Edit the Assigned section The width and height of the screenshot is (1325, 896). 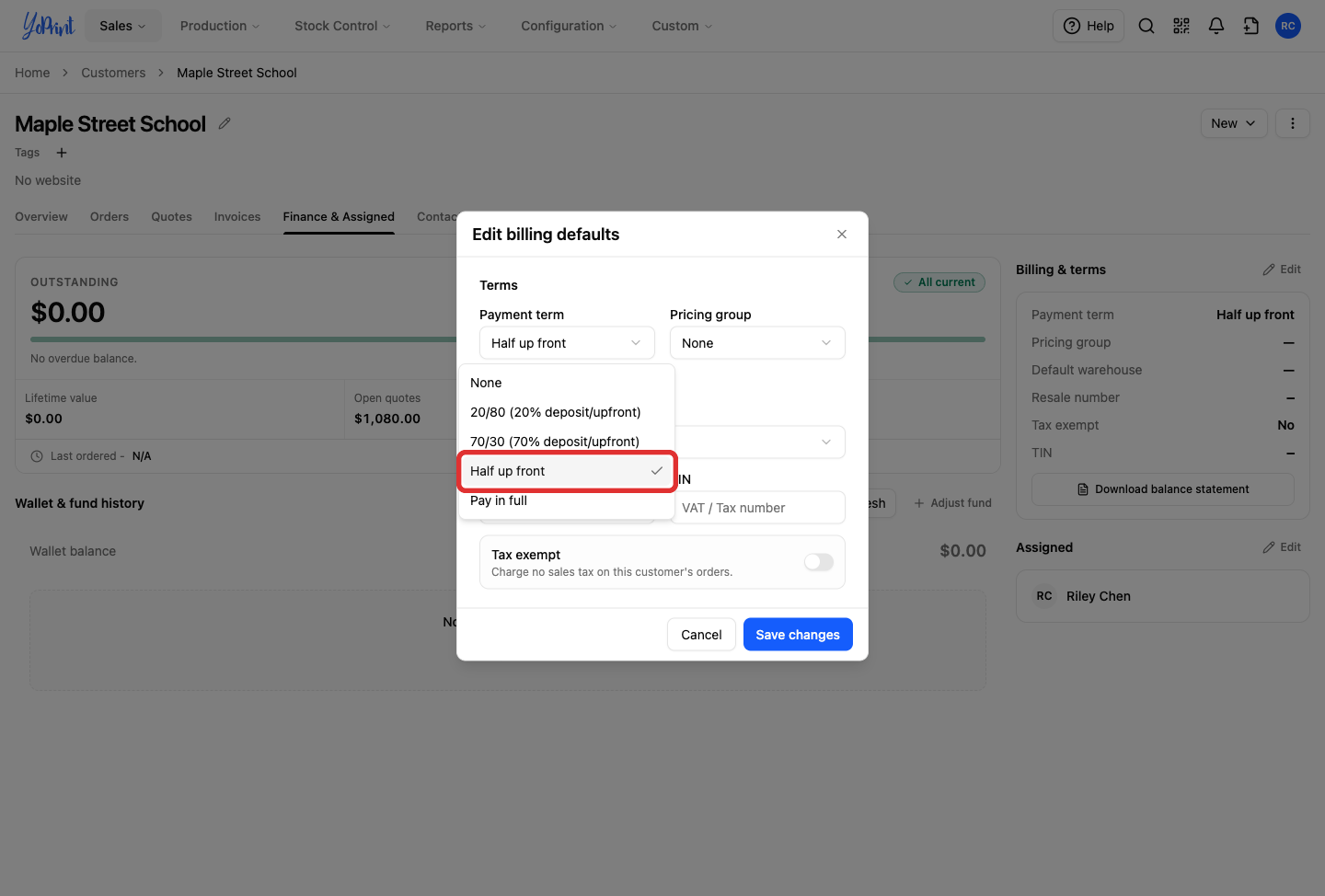tap(1283, 547)
